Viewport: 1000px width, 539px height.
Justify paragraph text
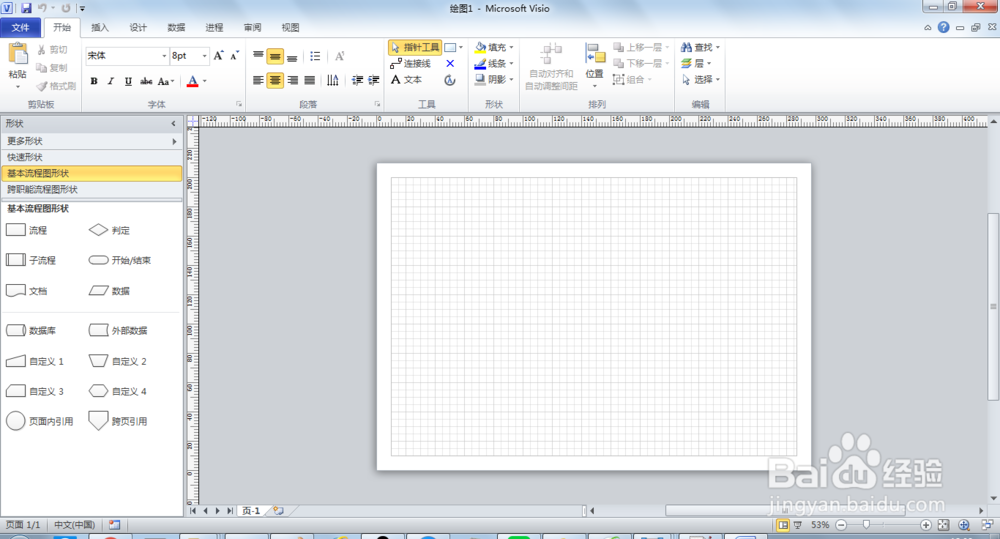pos(309,80)
